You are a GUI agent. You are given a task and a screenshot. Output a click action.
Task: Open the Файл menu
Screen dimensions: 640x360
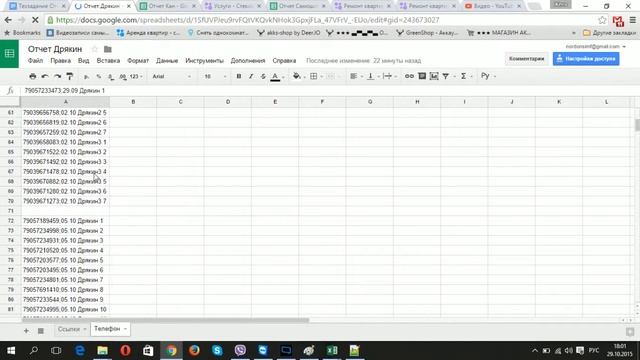36,60
